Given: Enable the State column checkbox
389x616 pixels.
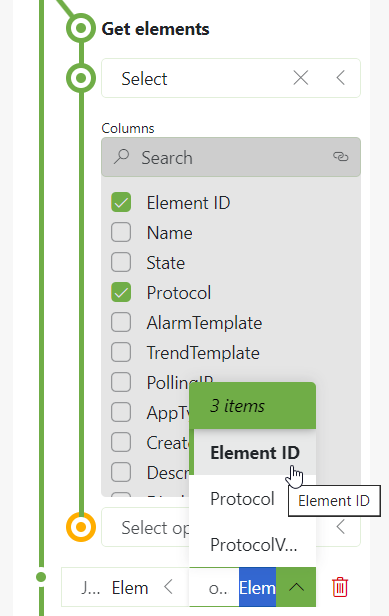Looking at the screenshot, I should pos(121,262).
